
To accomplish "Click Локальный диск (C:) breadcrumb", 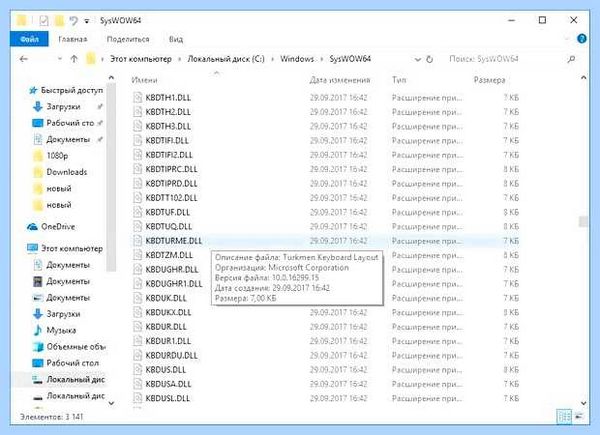I will tap(226, 59).
